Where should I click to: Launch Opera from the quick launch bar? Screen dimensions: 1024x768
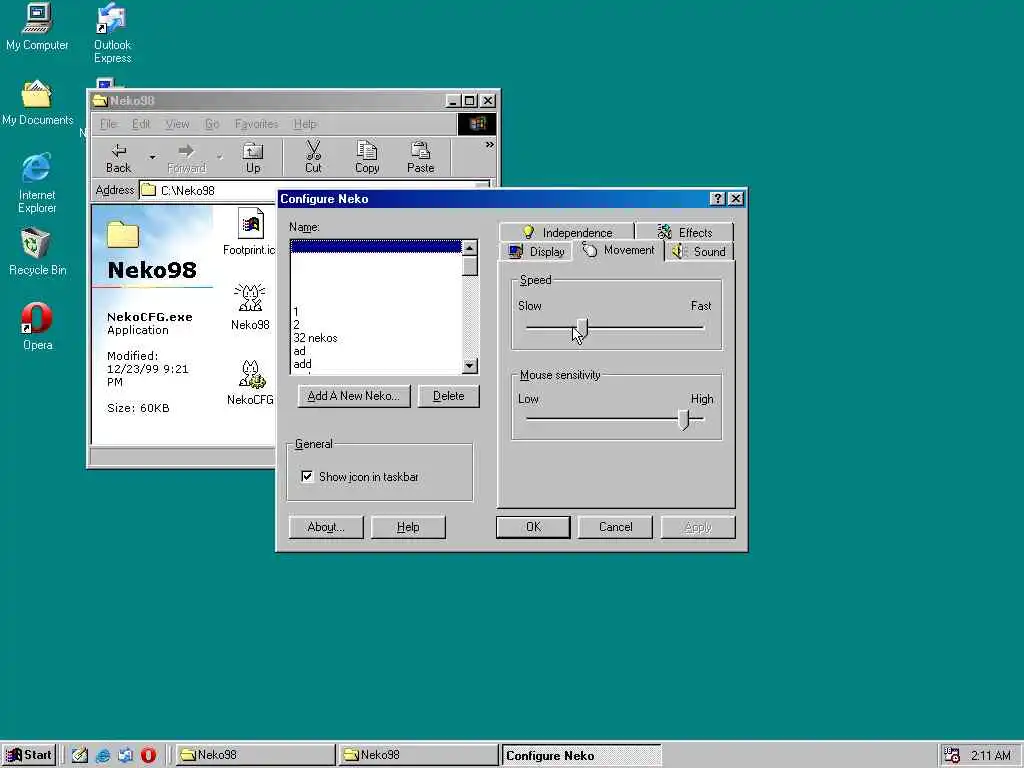coord(148,755)
